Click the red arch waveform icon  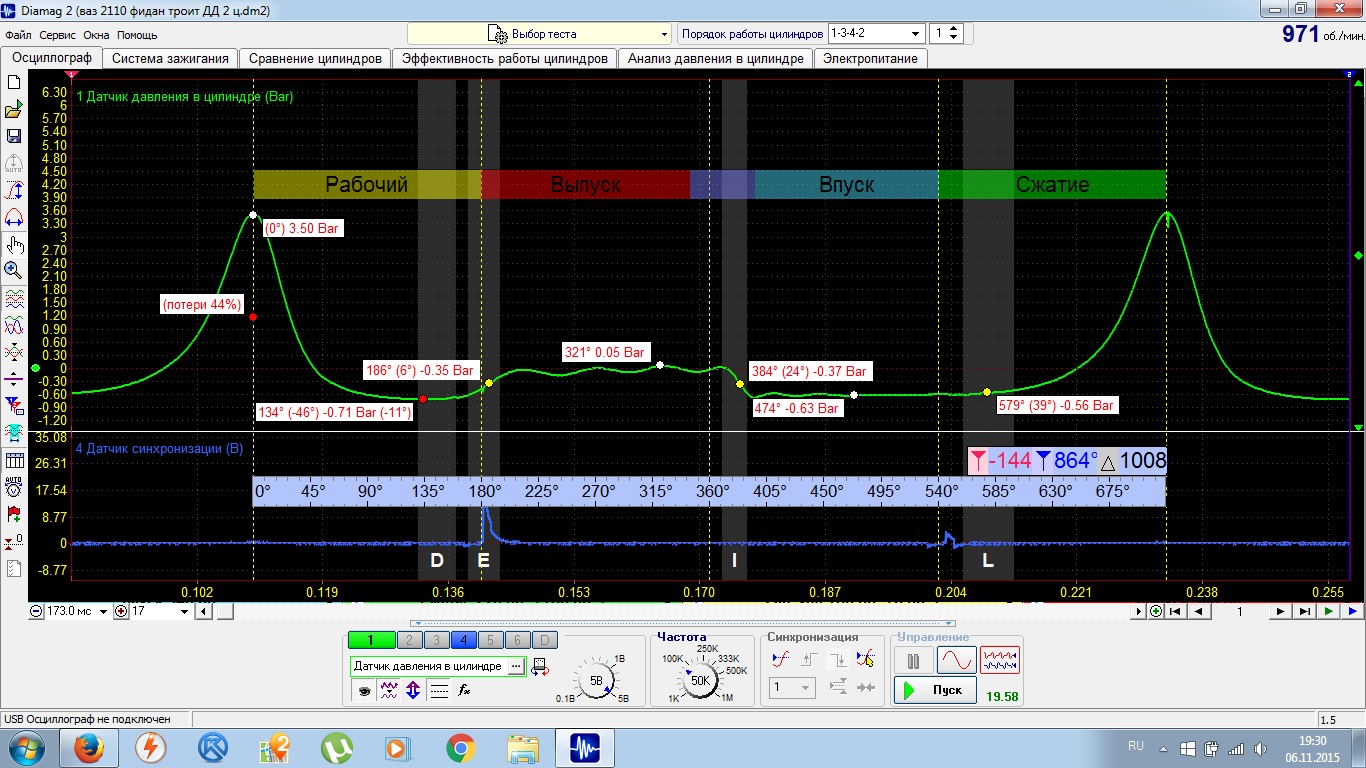[14, 217]
